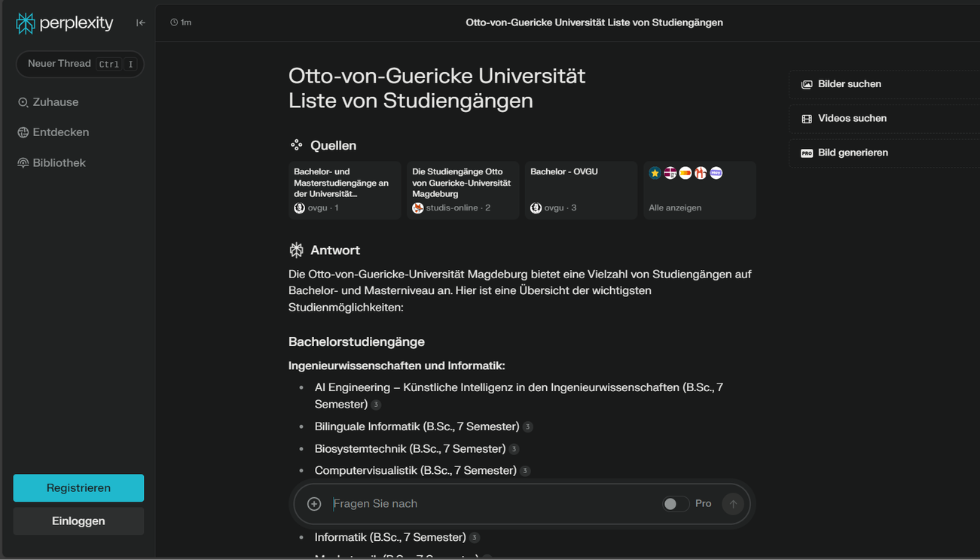
Task: Click the Antwort section icon
Action: tap(296, 250)
